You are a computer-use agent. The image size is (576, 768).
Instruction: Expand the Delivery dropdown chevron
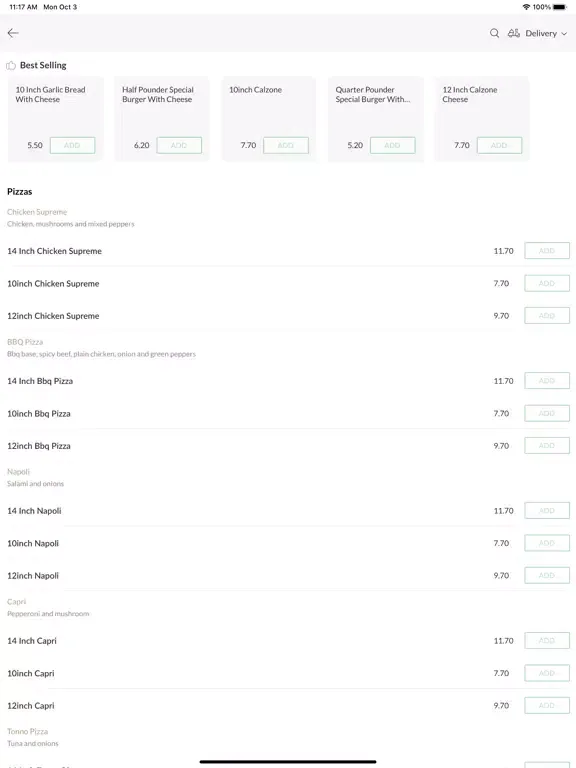pyautogui.click(x=564, y=33)
